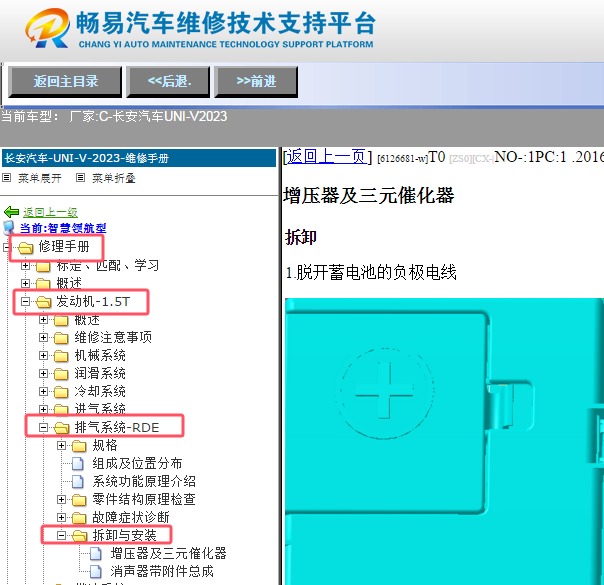The image size is (604, 585).
Task: Click the battery negative cable illustration
Action: (x=444, y=441)
